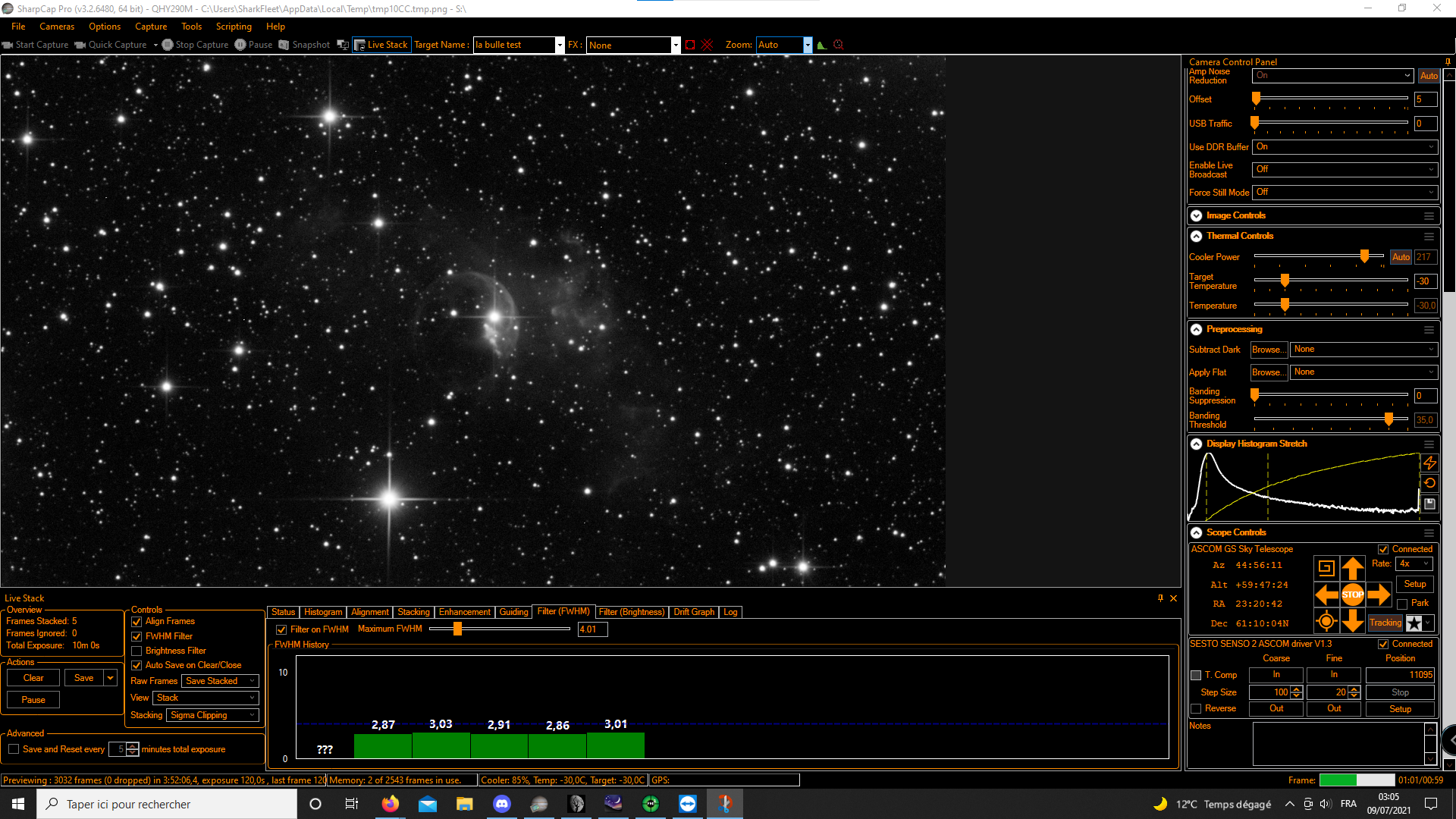The width and height of the screenshot is (1456, 819).
Task: Click the auto stretch lightning icon
Action: [x=1429, y=463]
